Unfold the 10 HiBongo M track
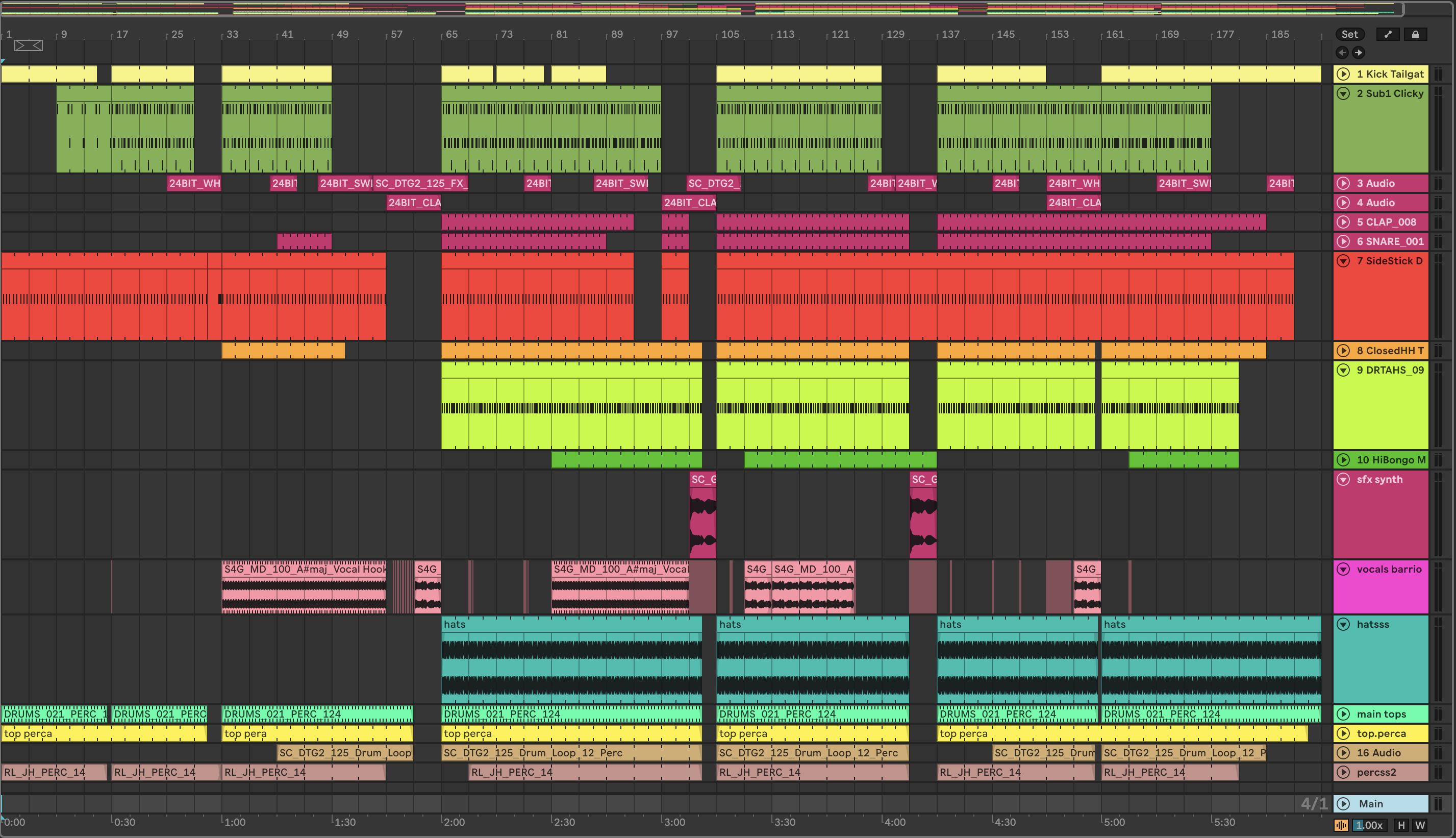This screenshot has width=1456, height=838. point(1343,460)
